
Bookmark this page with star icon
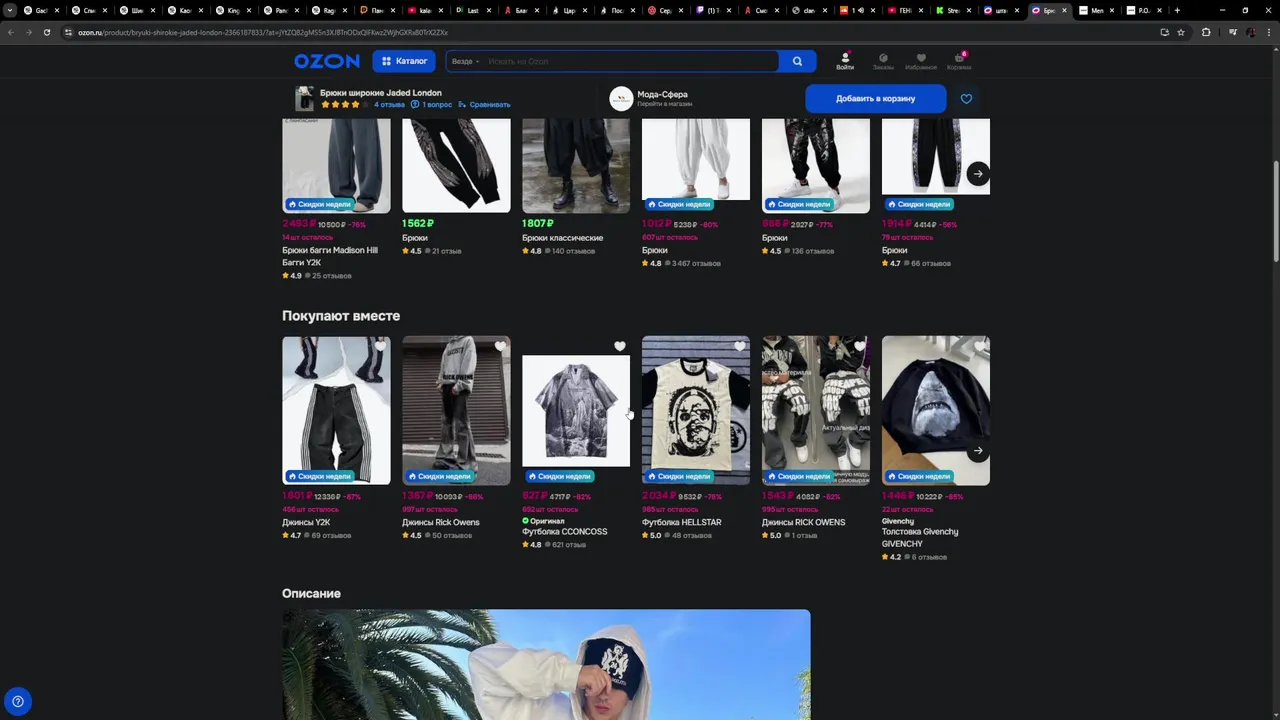coord(1181,32)
